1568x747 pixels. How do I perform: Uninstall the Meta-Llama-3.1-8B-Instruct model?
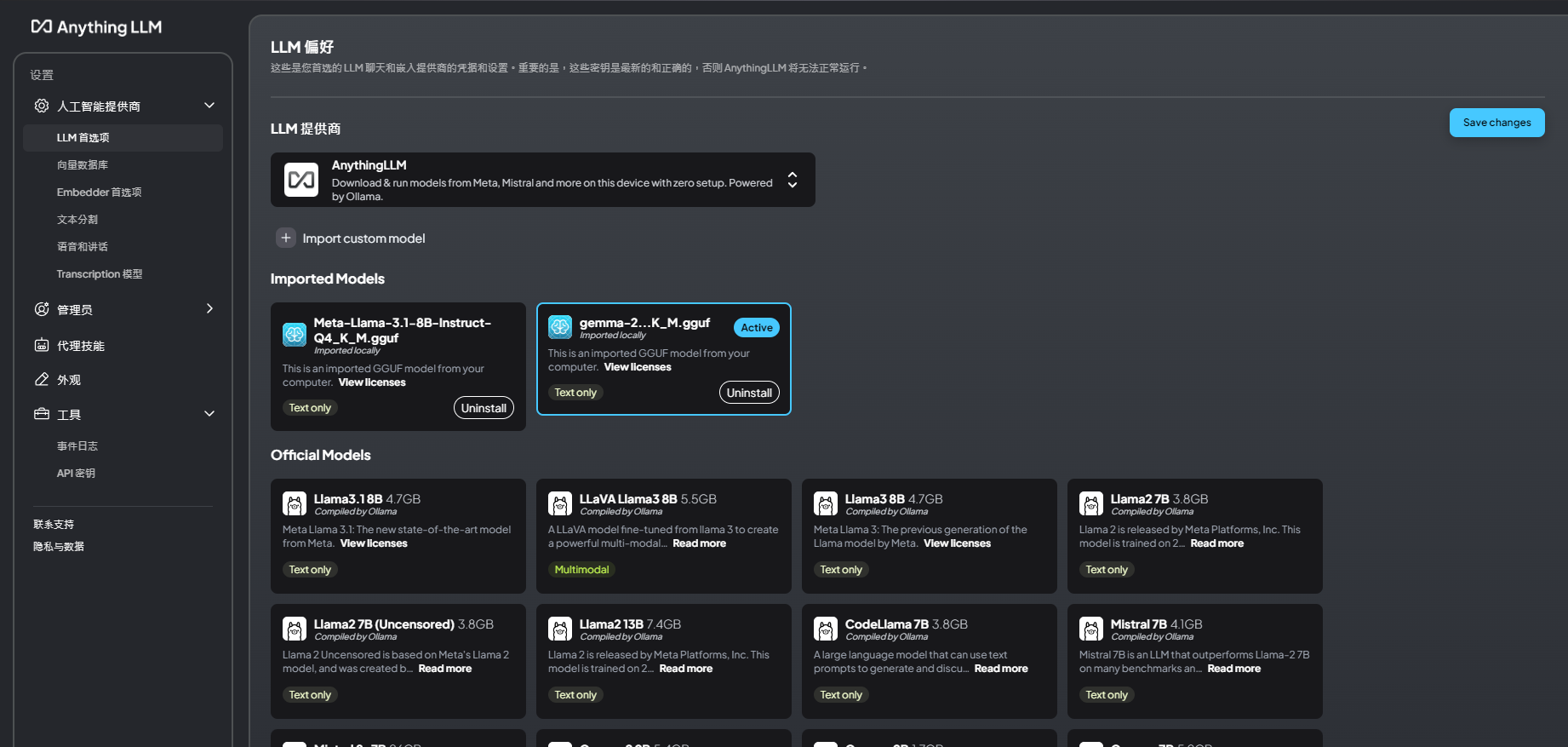tap(484, 408)
